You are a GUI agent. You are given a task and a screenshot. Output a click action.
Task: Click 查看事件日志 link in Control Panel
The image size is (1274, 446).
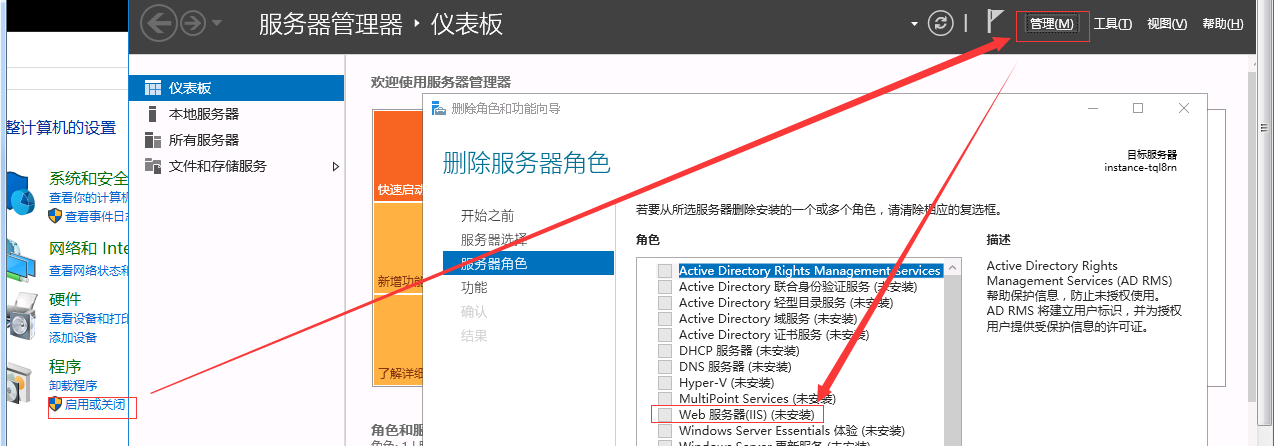[96, 216]
